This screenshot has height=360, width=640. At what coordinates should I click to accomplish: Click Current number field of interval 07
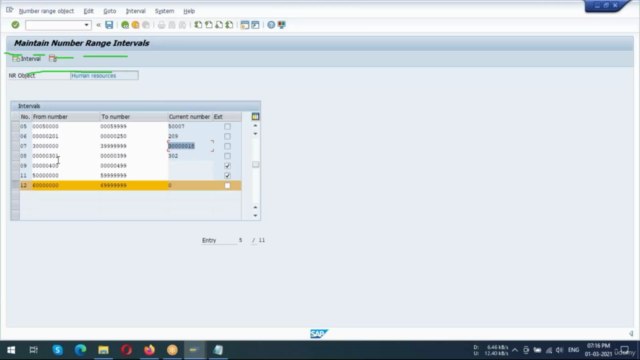point(191,146)
